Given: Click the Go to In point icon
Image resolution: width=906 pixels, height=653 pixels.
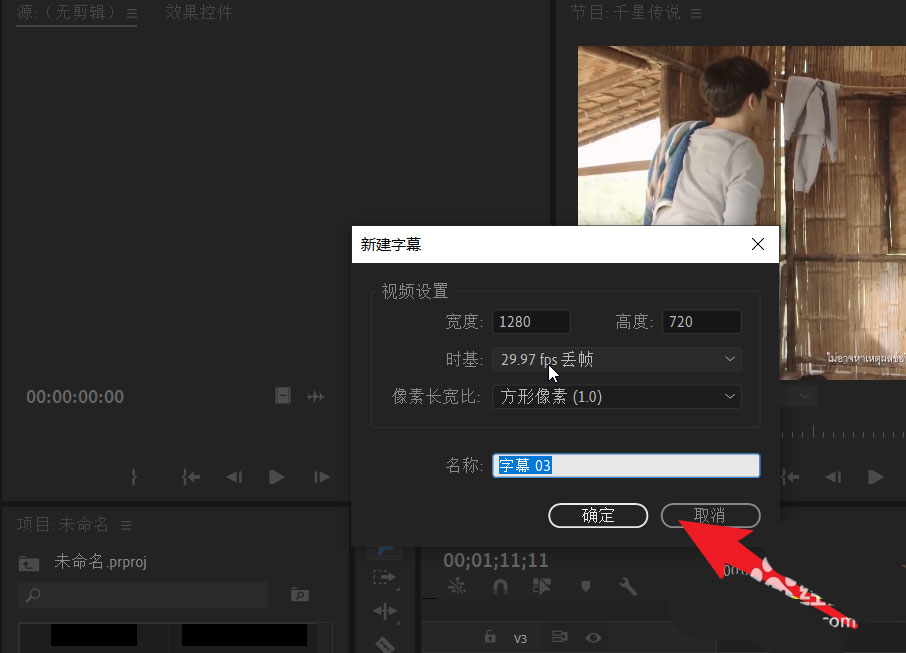Looking at the screenshot, I should (x=191, y=478).
